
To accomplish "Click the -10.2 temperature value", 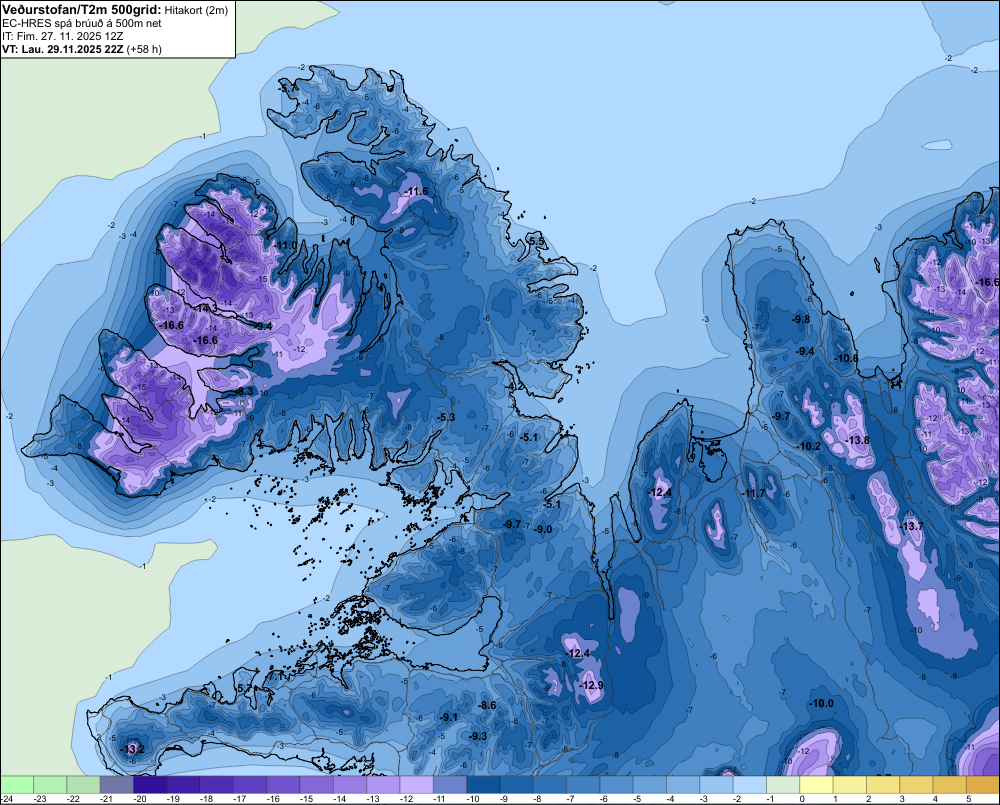I will 809,446.
